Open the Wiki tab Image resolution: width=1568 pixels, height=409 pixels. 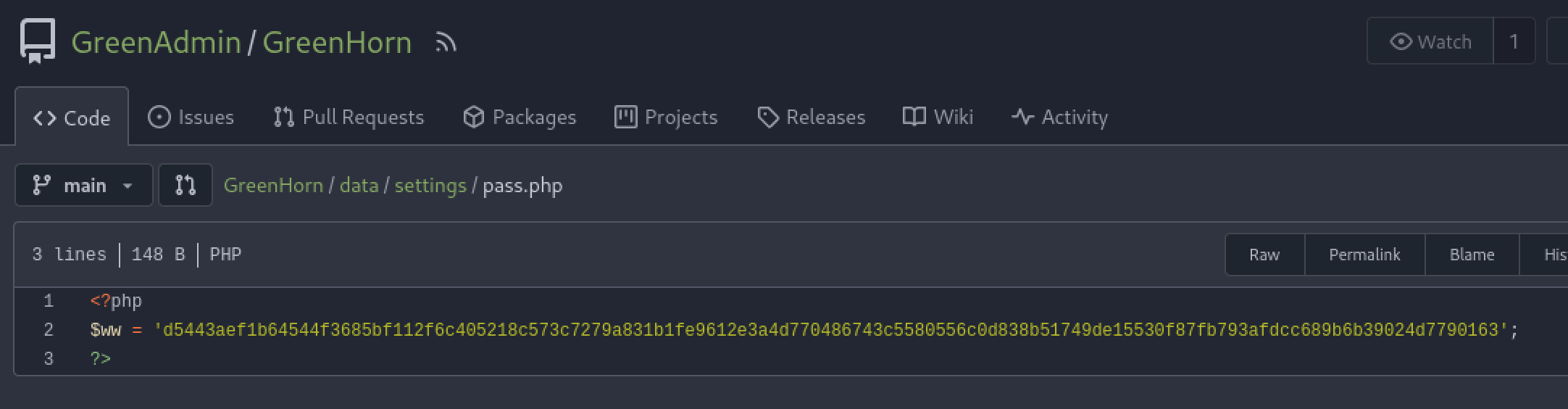tap(938, 117)
